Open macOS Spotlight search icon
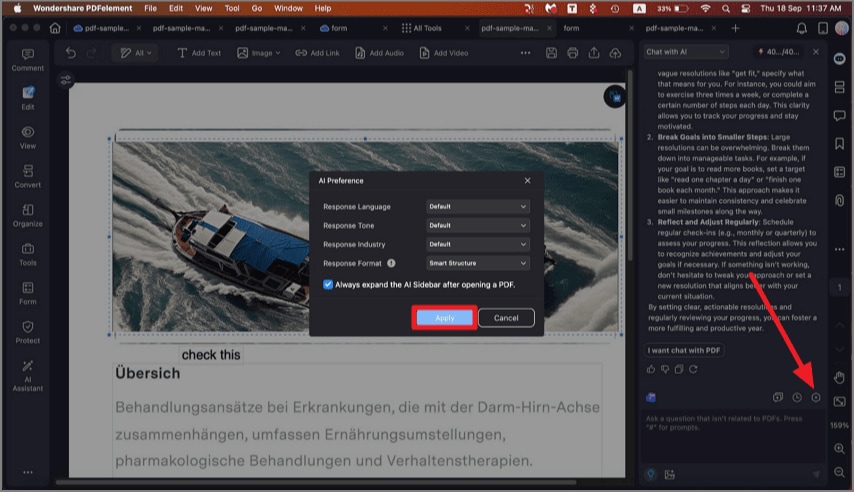 tap(725, 8)
